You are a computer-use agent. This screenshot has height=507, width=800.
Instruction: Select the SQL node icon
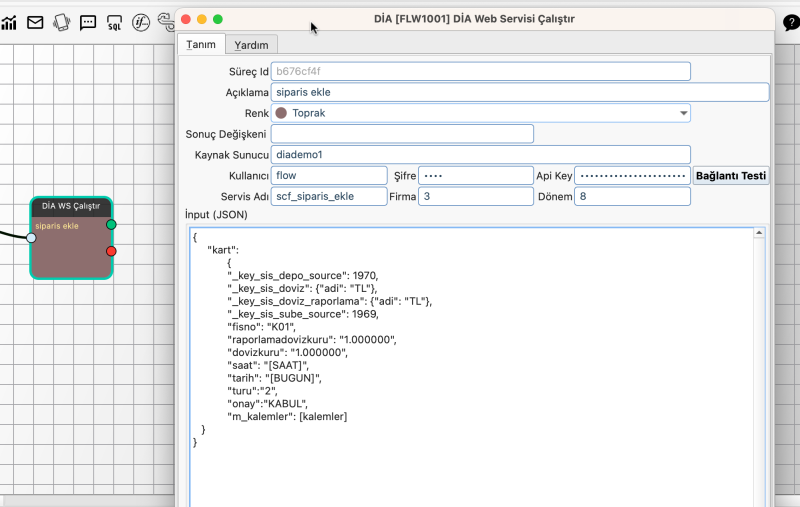point(114,22)
